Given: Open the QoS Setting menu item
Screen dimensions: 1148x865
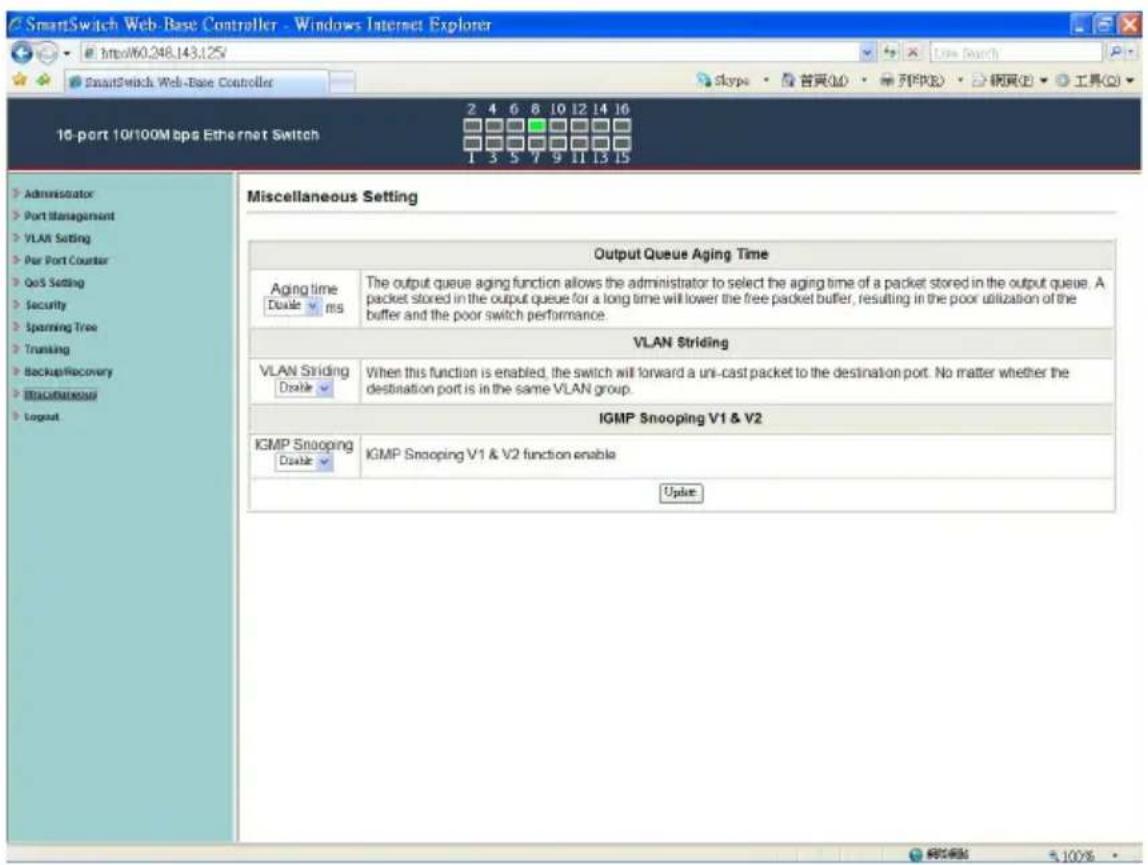Looking at the screenshot, I should coord(54,283).
